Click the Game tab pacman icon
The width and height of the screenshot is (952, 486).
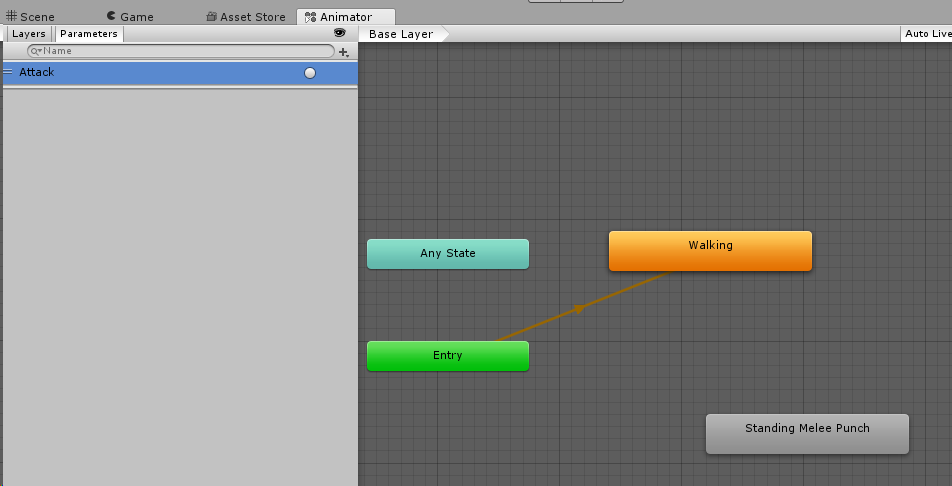[111, 16]
